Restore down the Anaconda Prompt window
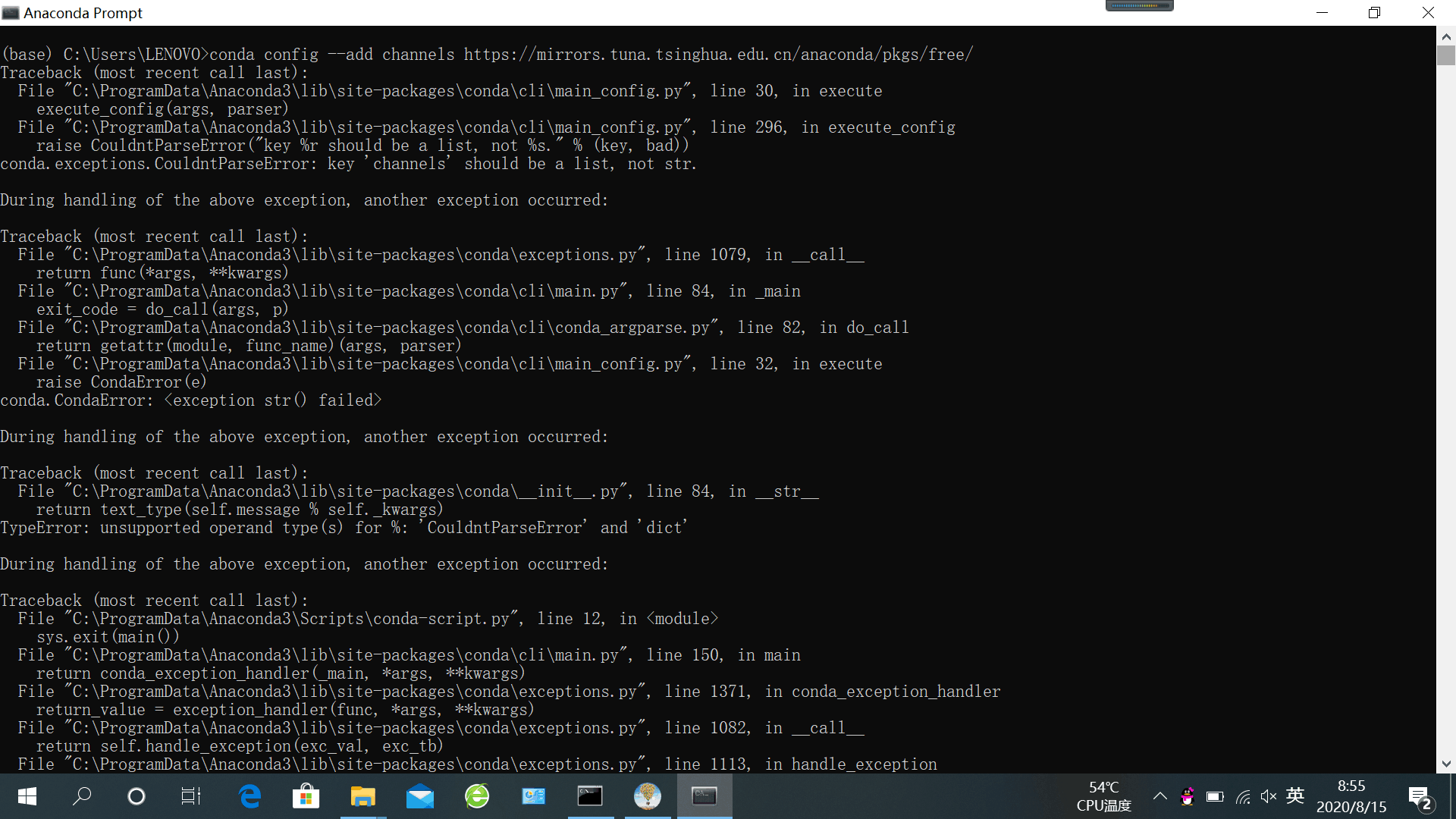The height and width of the screenshot is (819, 1456). 1374,13
